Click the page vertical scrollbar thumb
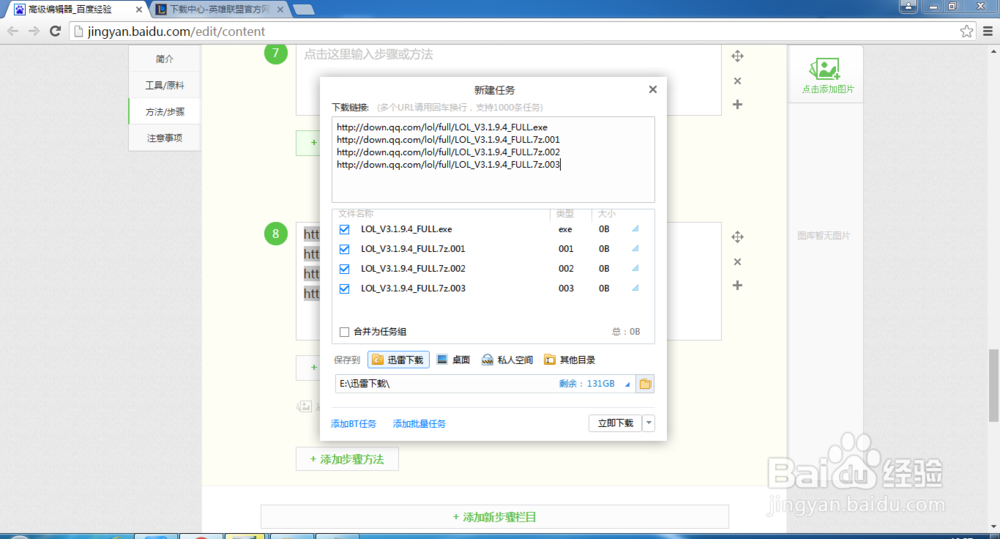1000x539 pixels. point(994,385)
